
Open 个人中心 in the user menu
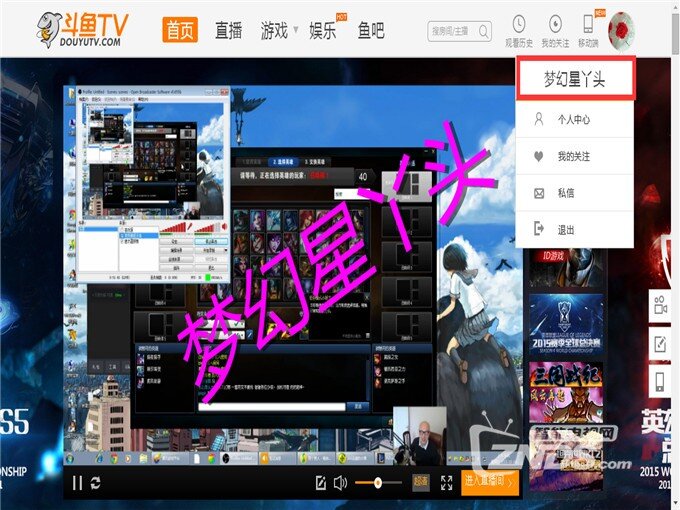tap(575, 119)
